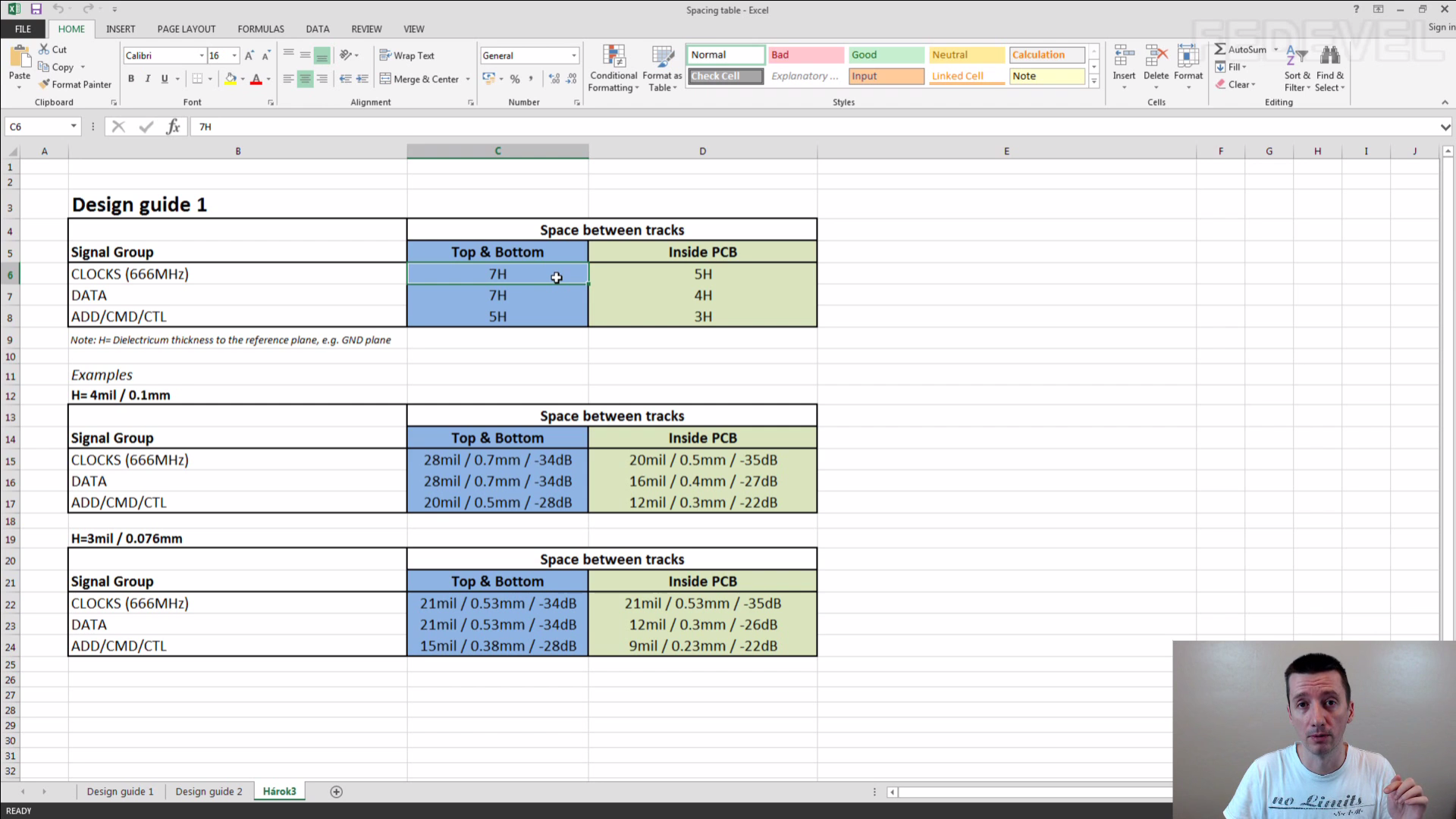Click the Increase Font Size icon
Viewport: 1456px width, 819px height.
click(x=249, y=55)
